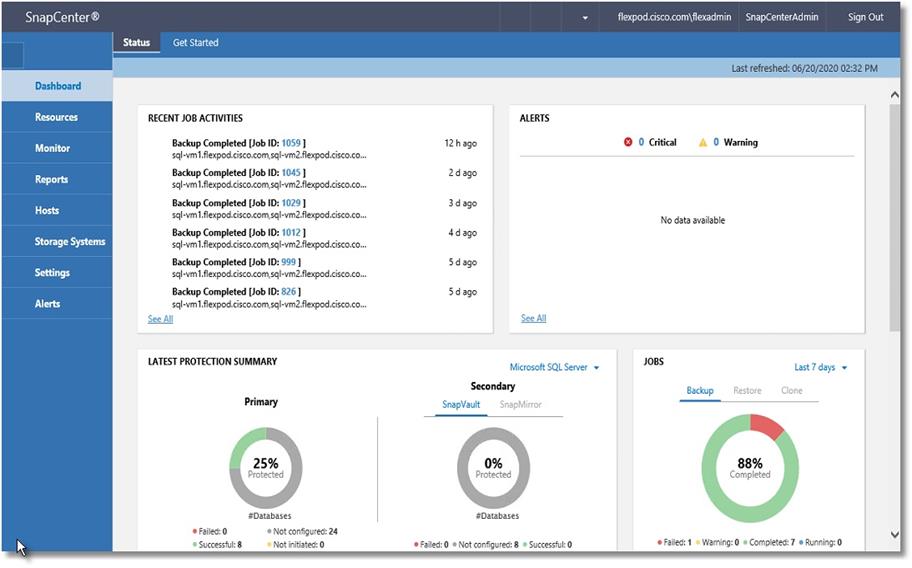Select the Backup jobs tab

700,391
